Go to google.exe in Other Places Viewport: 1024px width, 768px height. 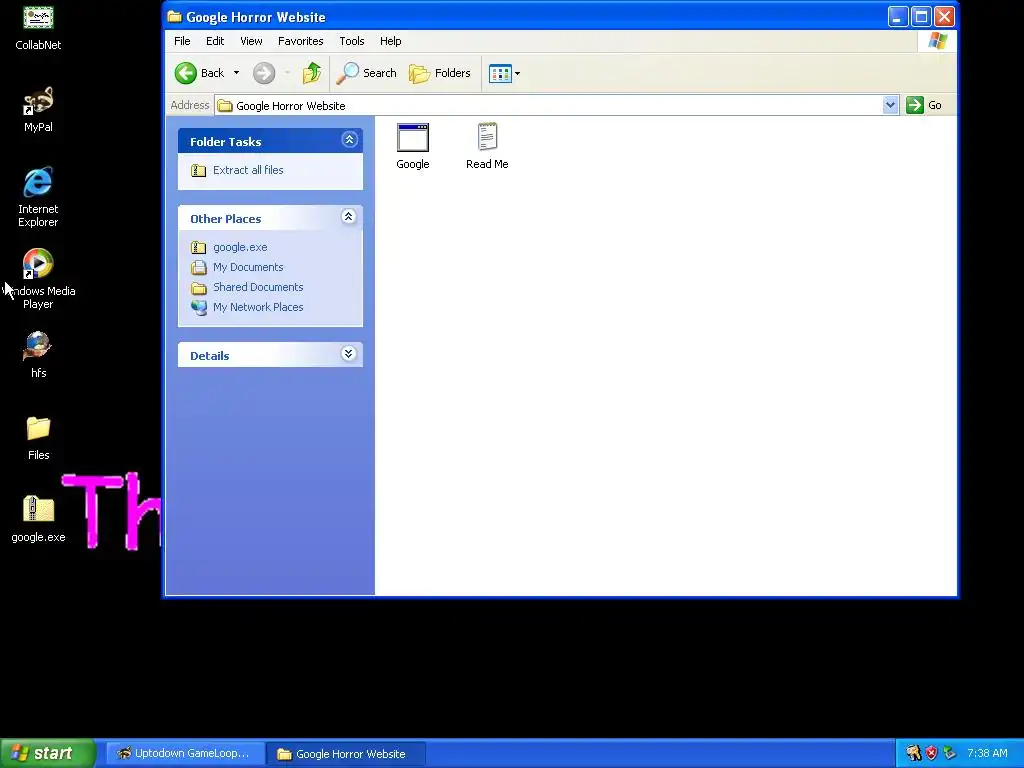[x=240, y=247]
